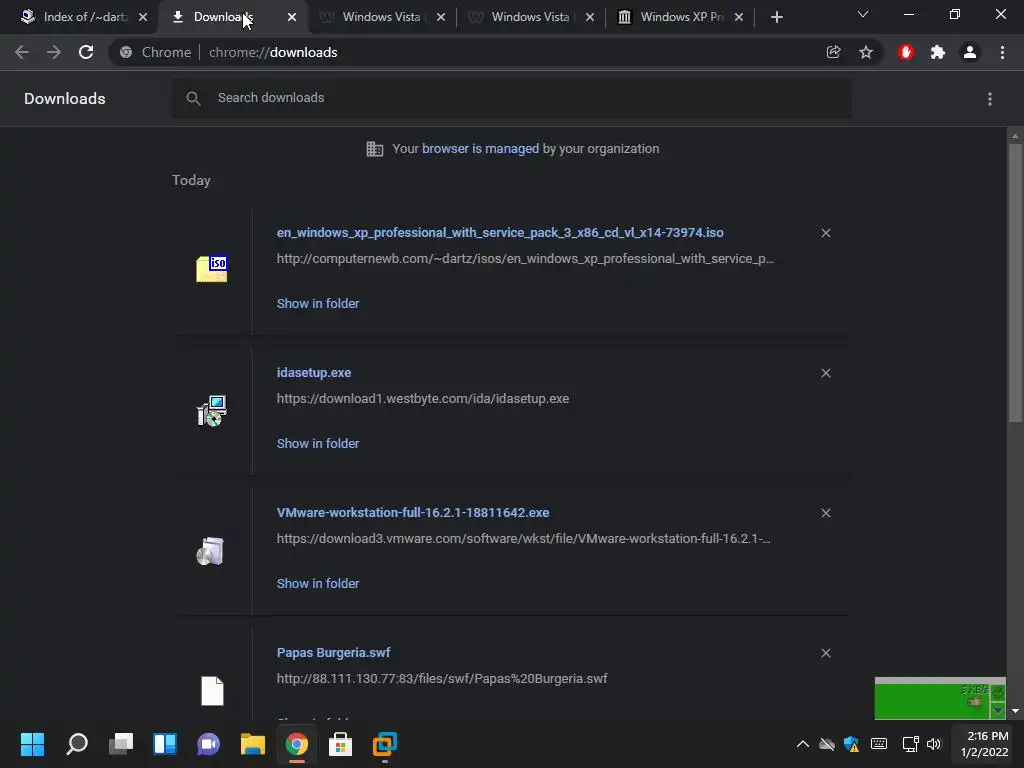Click the 'browser is managed' link

(480, 149)
